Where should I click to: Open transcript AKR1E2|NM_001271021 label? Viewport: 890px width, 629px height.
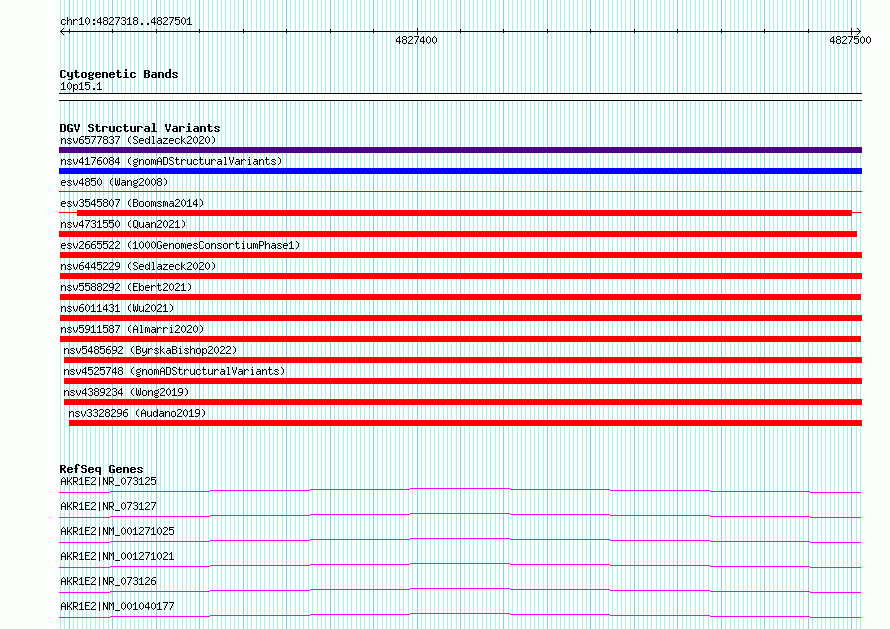tap(117, 556)
